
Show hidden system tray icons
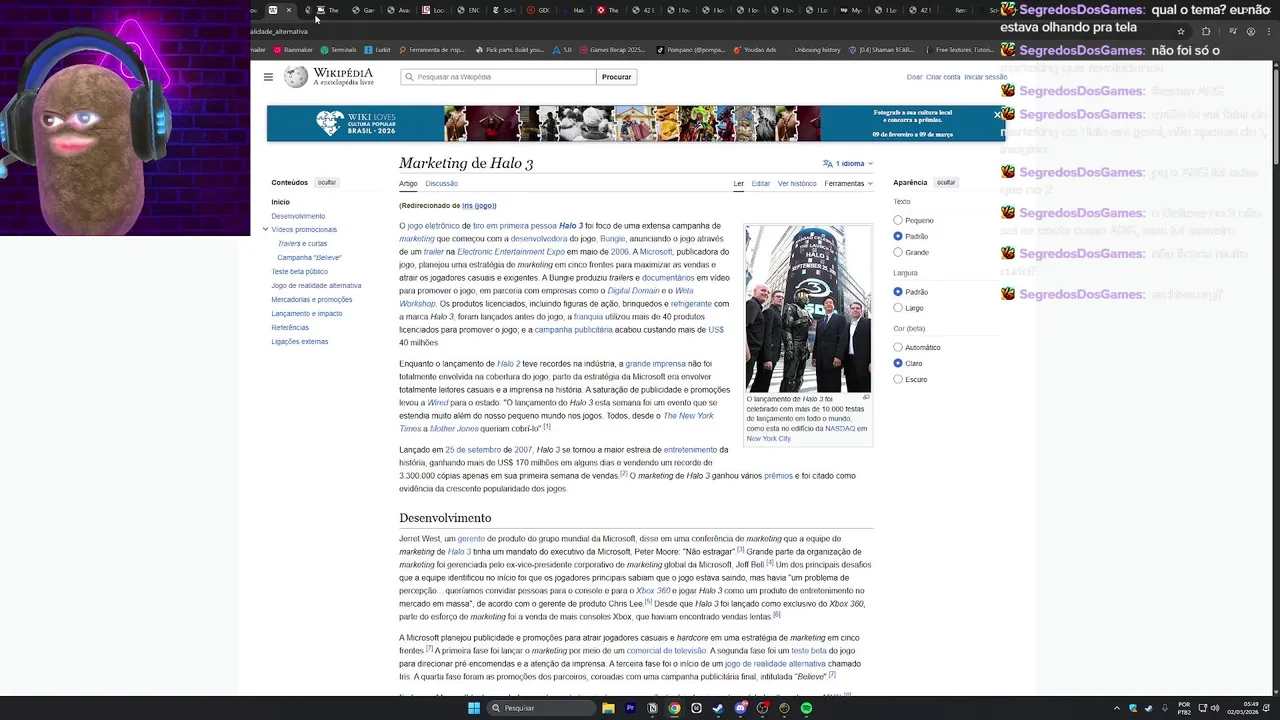(x=1116, y=708)
